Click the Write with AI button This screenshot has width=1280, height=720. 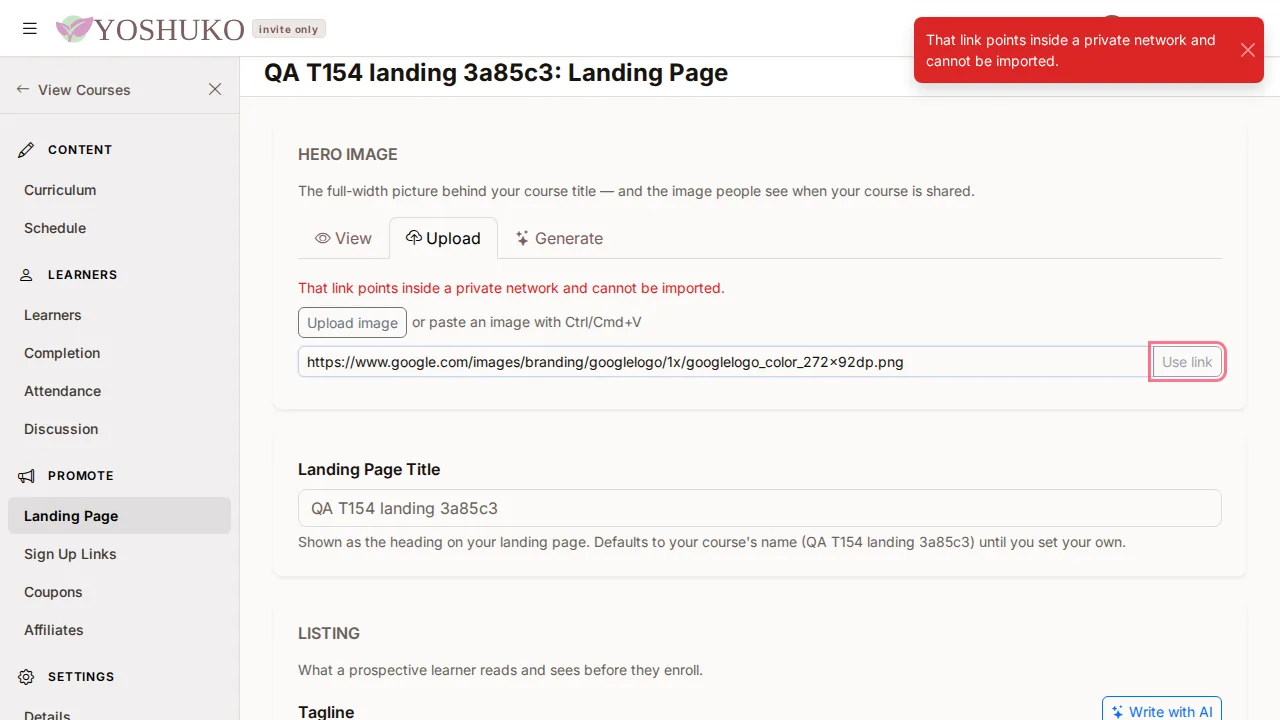tap(1162, 710)
